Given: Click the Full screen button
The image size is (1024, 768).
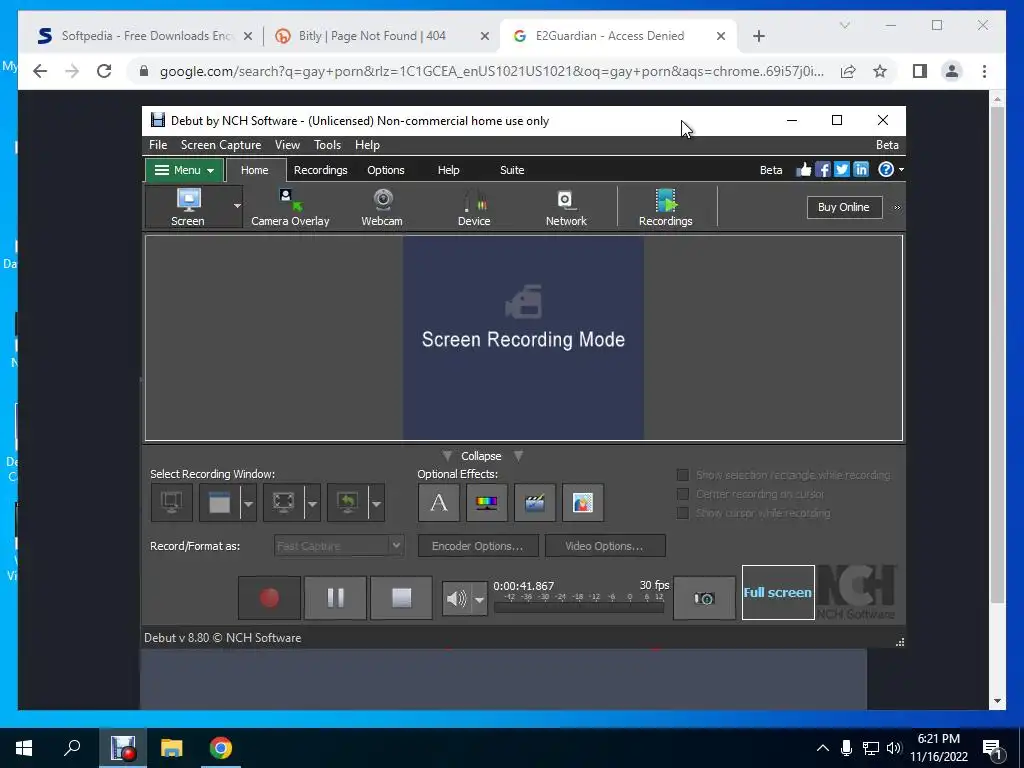Looking at the screenshot, I should 778,592.
